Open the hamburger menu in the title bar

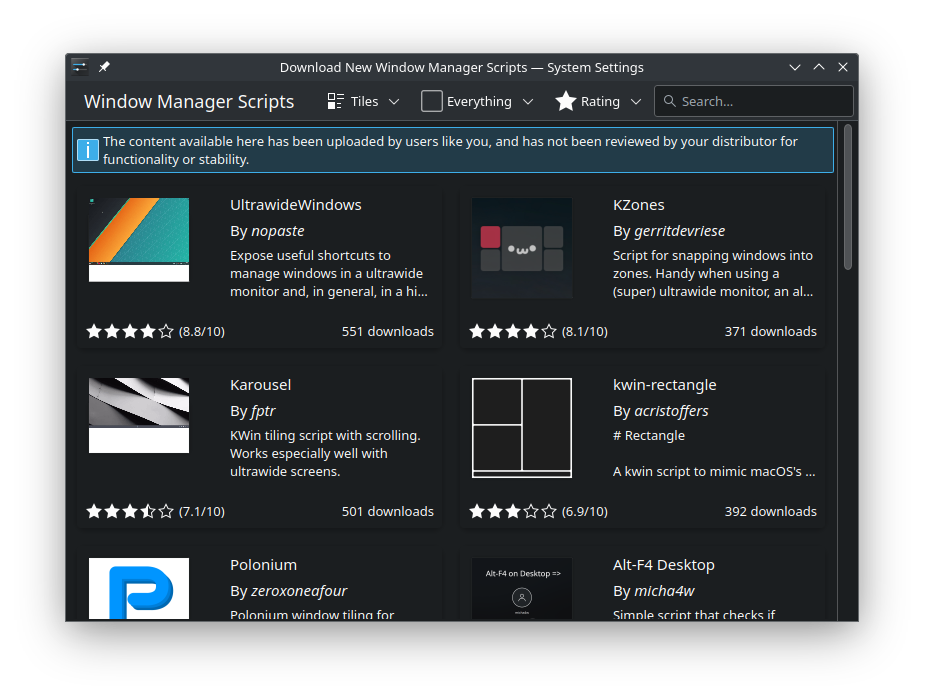pyautogui.click(x=79, y=66)
